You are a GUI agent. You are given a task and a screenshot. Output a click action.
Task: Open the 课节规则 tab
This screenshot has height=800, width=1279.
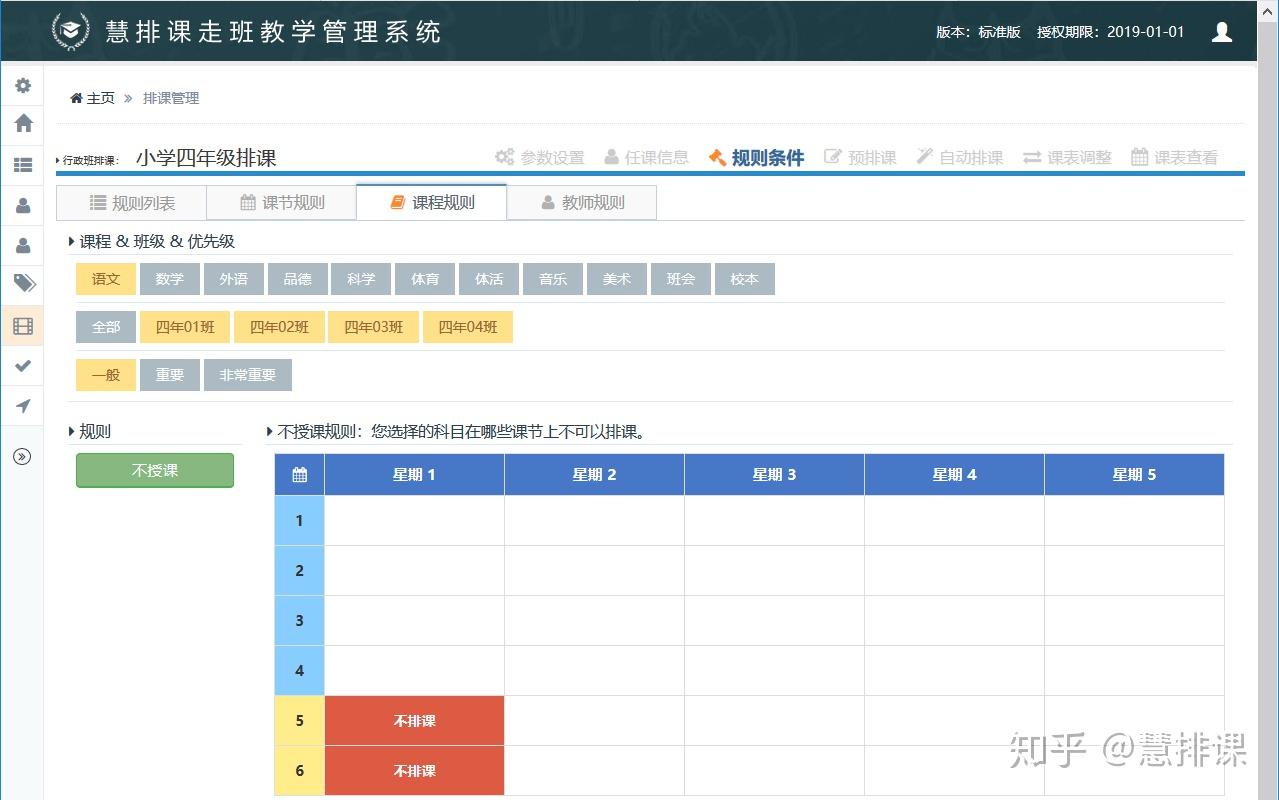point(281,202)
